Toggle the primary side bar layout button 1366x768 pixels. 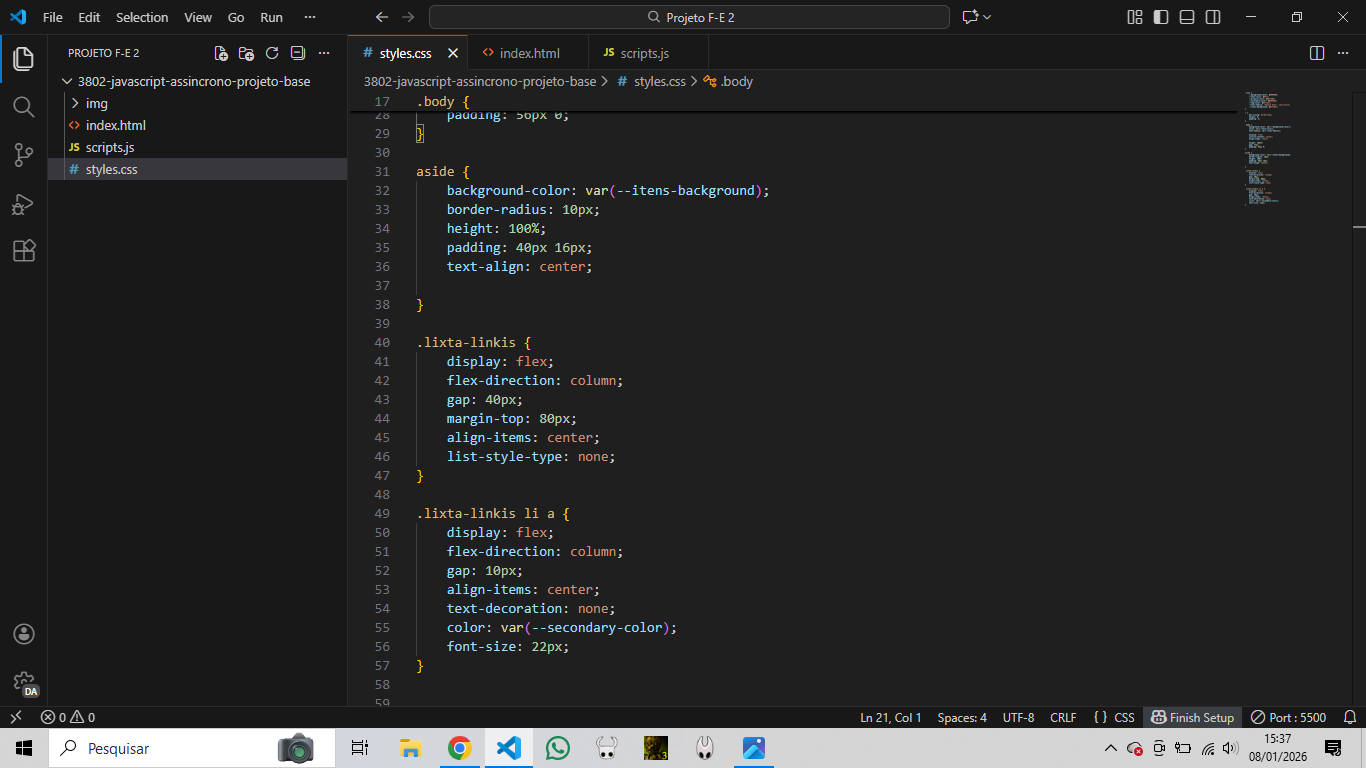tap(1161, 17)
